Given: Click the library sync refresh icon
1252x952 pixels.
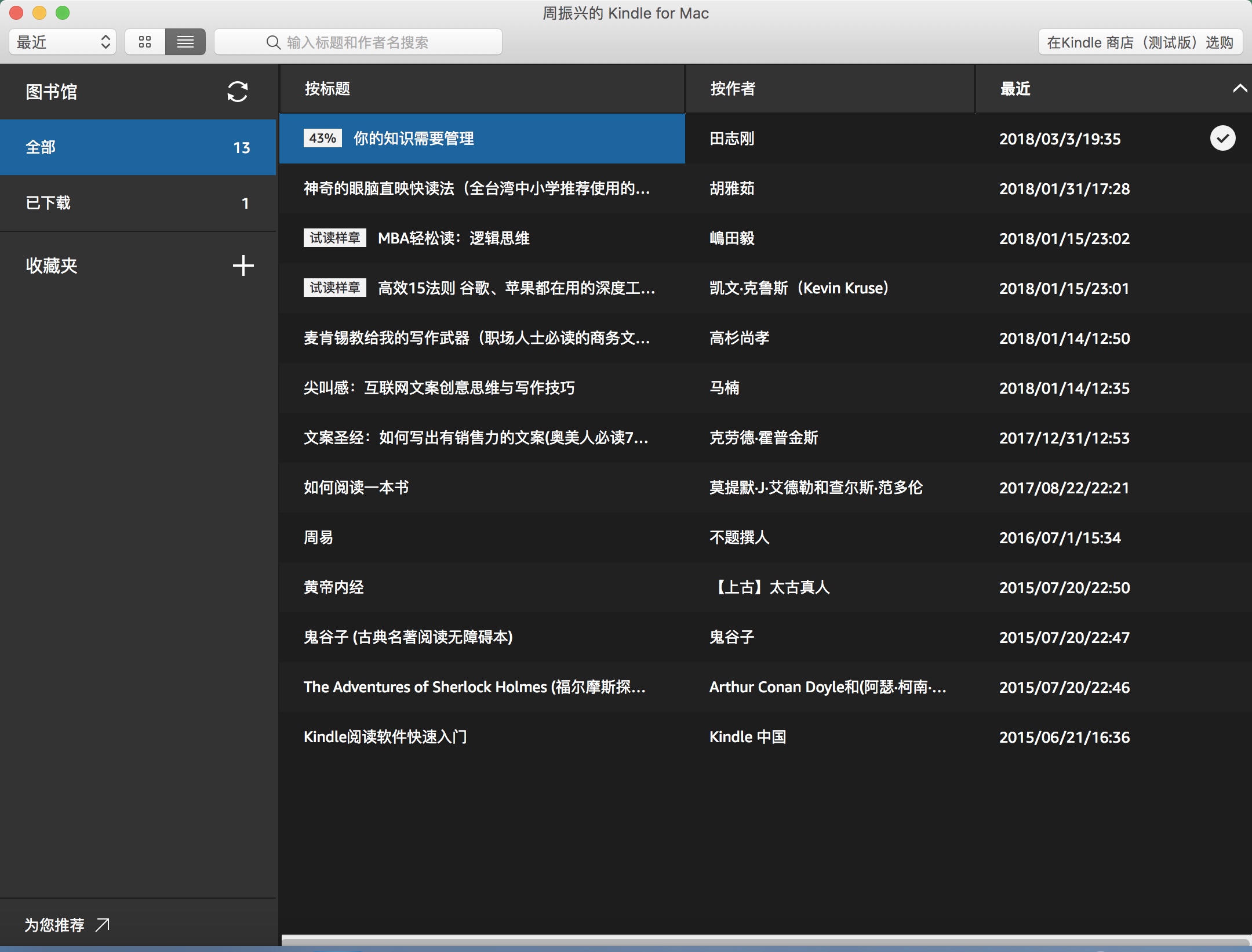Looking at the screenshot, I should click(x=237, y=92).
